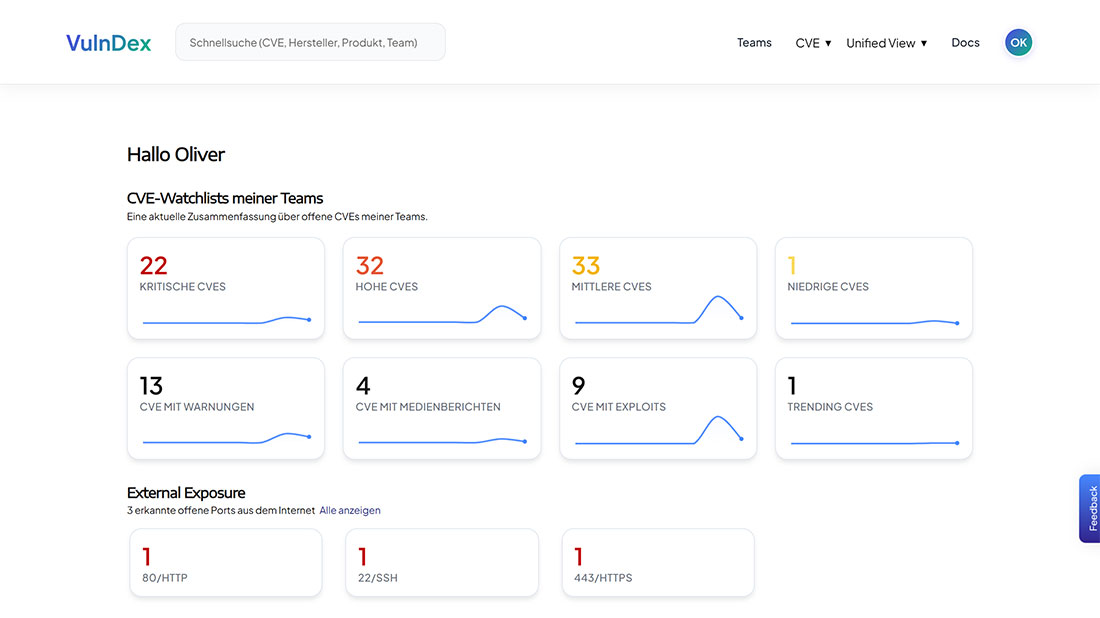1100x618 pixels.
Task: Open the 443/HTTPS port card
Action: tap(657, 562)
